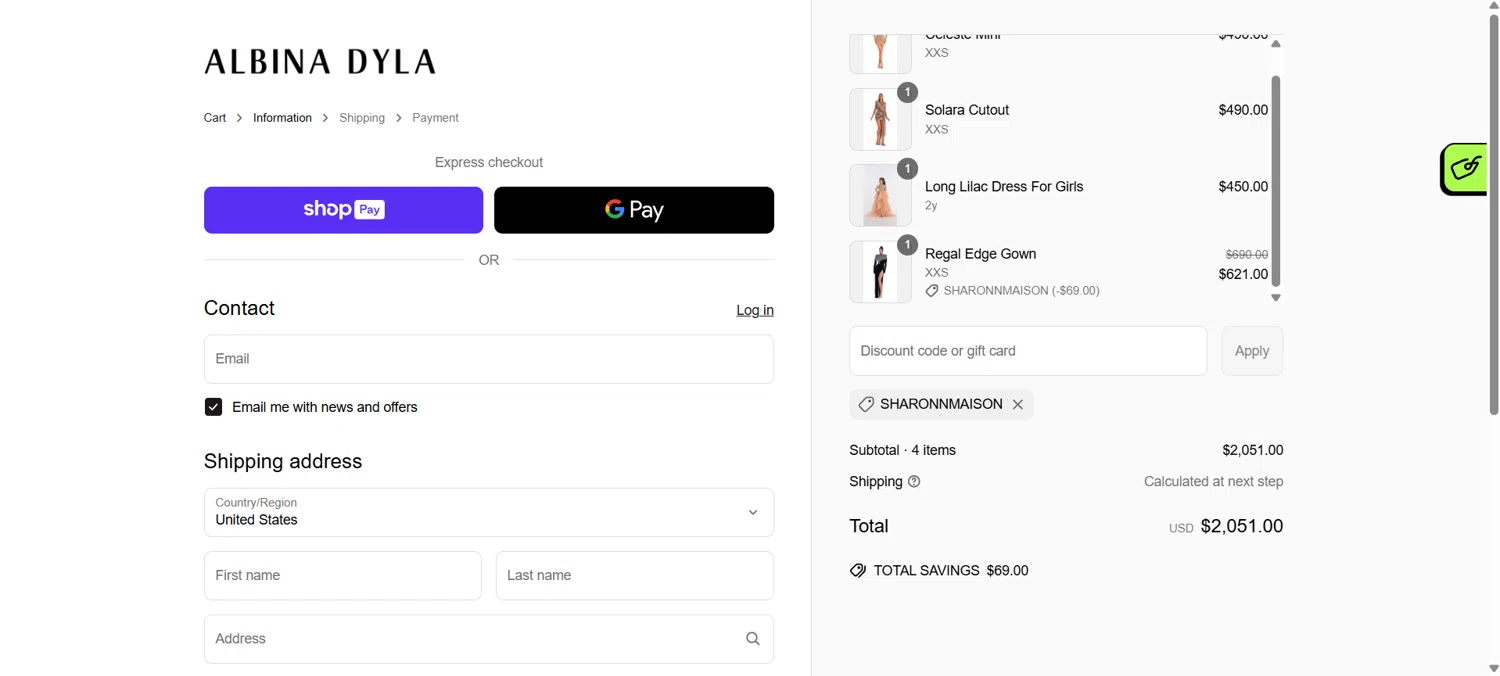Screen dimensions: 1500x676
Task: Click the Express checkout heading
Action: pyautogui.click(x=489, y=162)
